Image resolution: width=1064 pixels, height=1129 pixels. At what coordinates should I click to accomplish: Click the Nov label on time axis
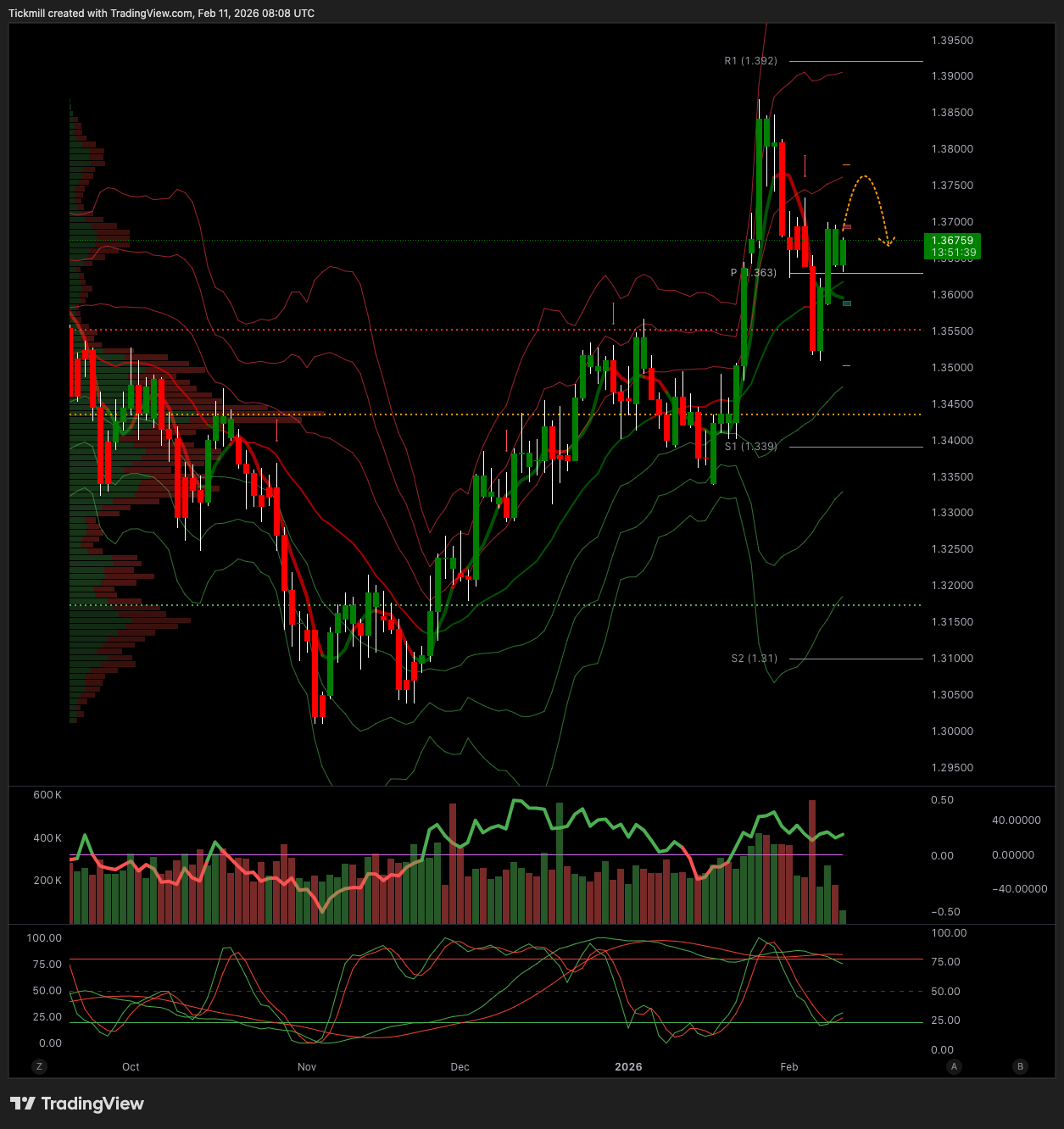(x=307, y=1067)
